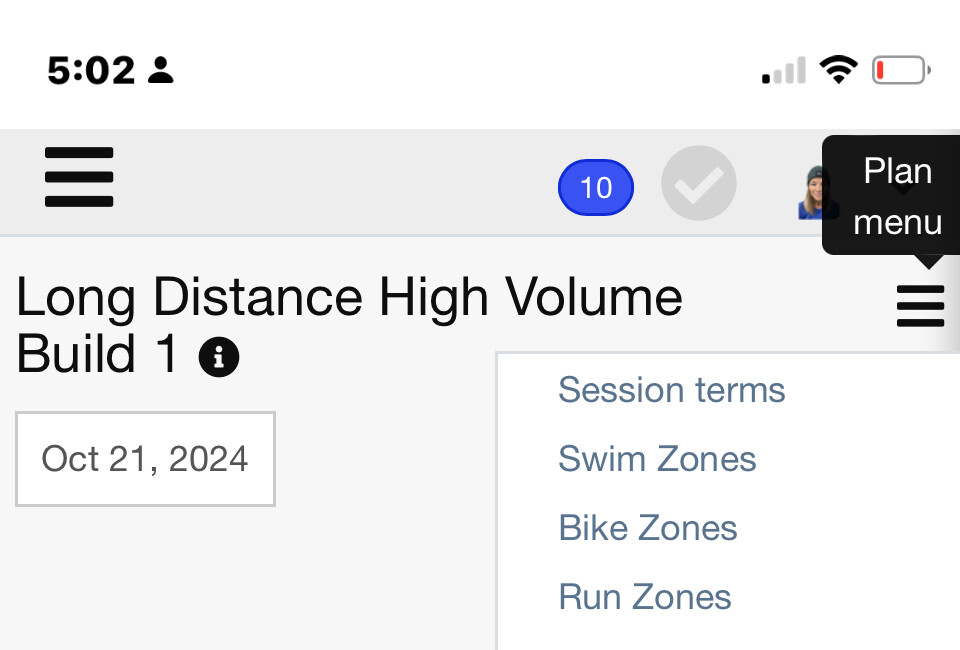Tap the Wi-Fi status icon
The height and width of the screenshot is (650, 960).
[839, 69]
